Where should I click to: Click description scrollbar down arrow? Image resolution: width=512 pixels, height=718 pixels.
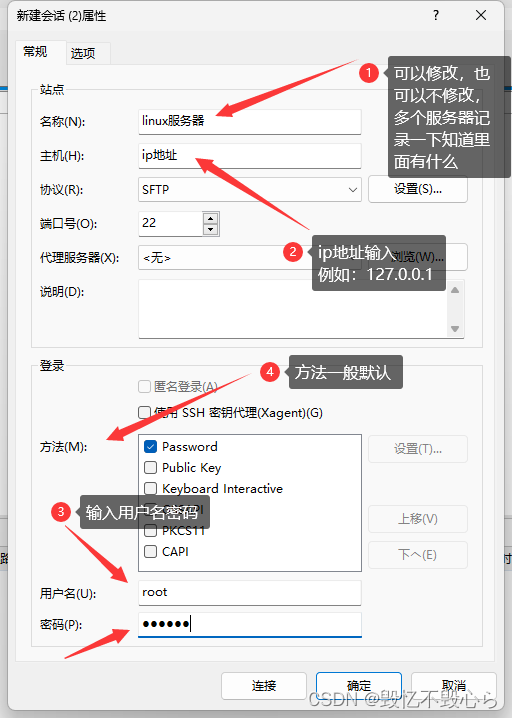click(x=455, y=329)
